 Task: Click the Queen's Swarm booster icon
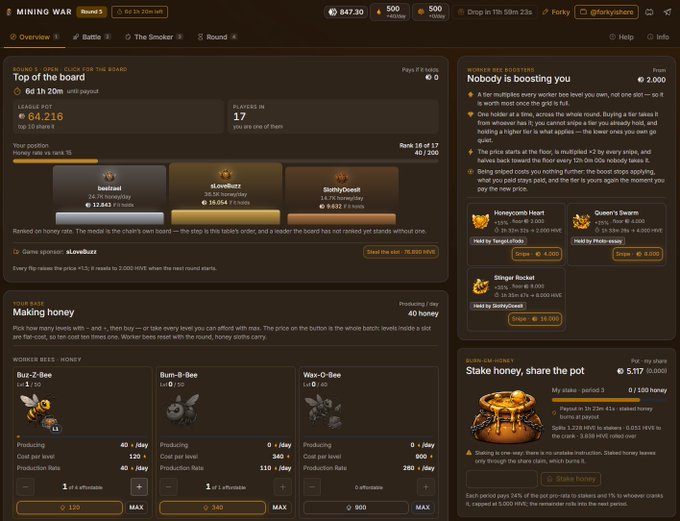(581, 221)
